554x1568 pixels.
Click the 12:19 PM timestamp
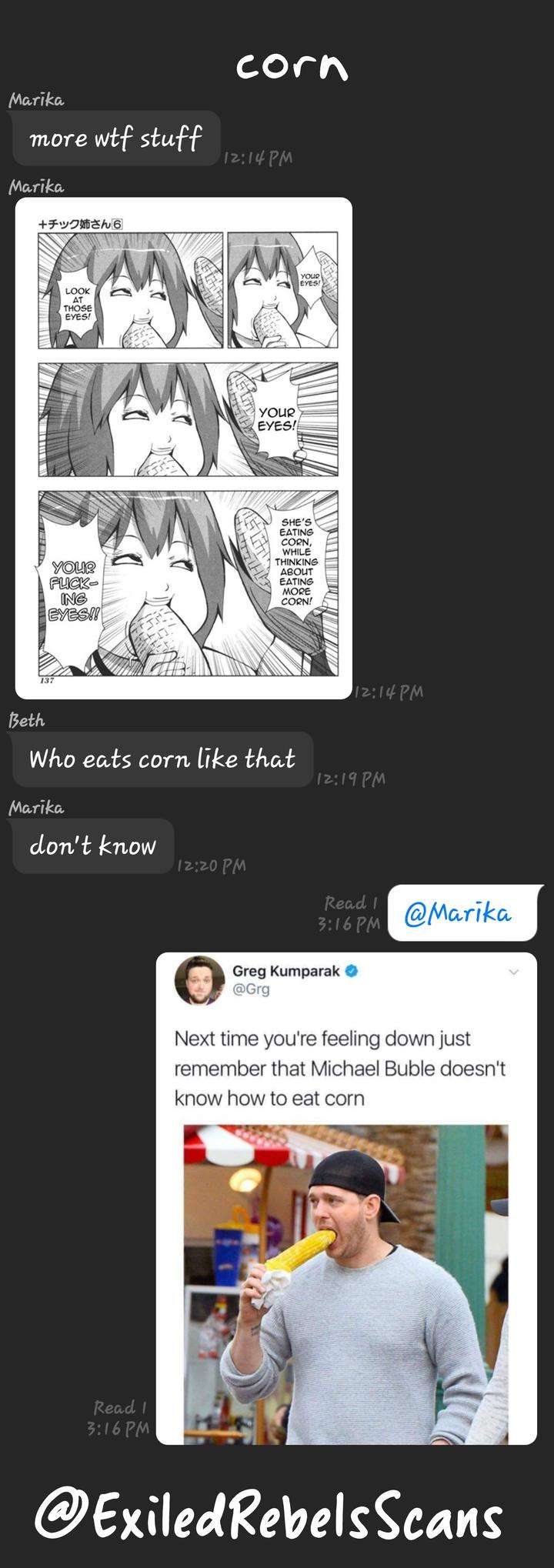tap(351, 779)
